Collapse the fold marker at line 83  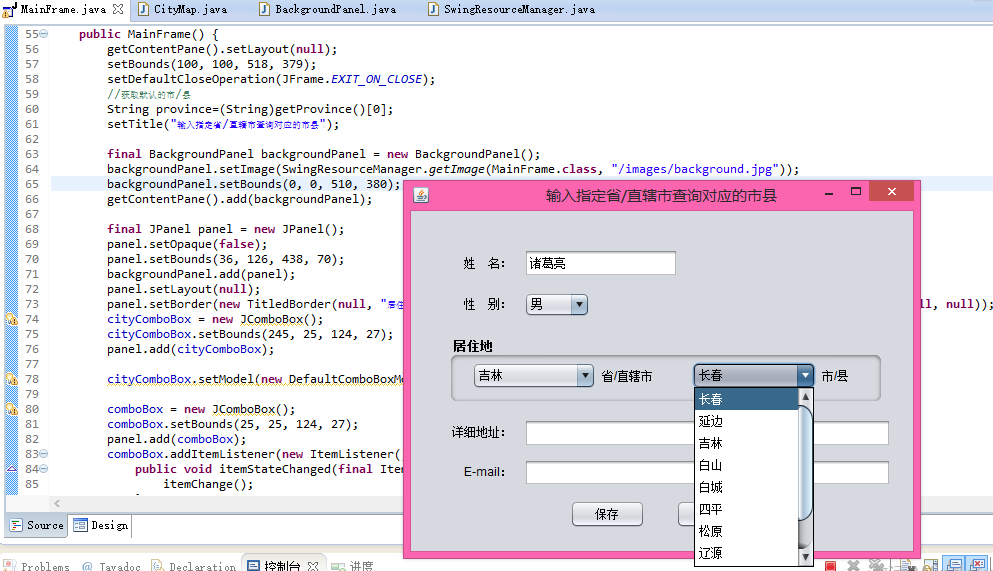coord(44,454)
